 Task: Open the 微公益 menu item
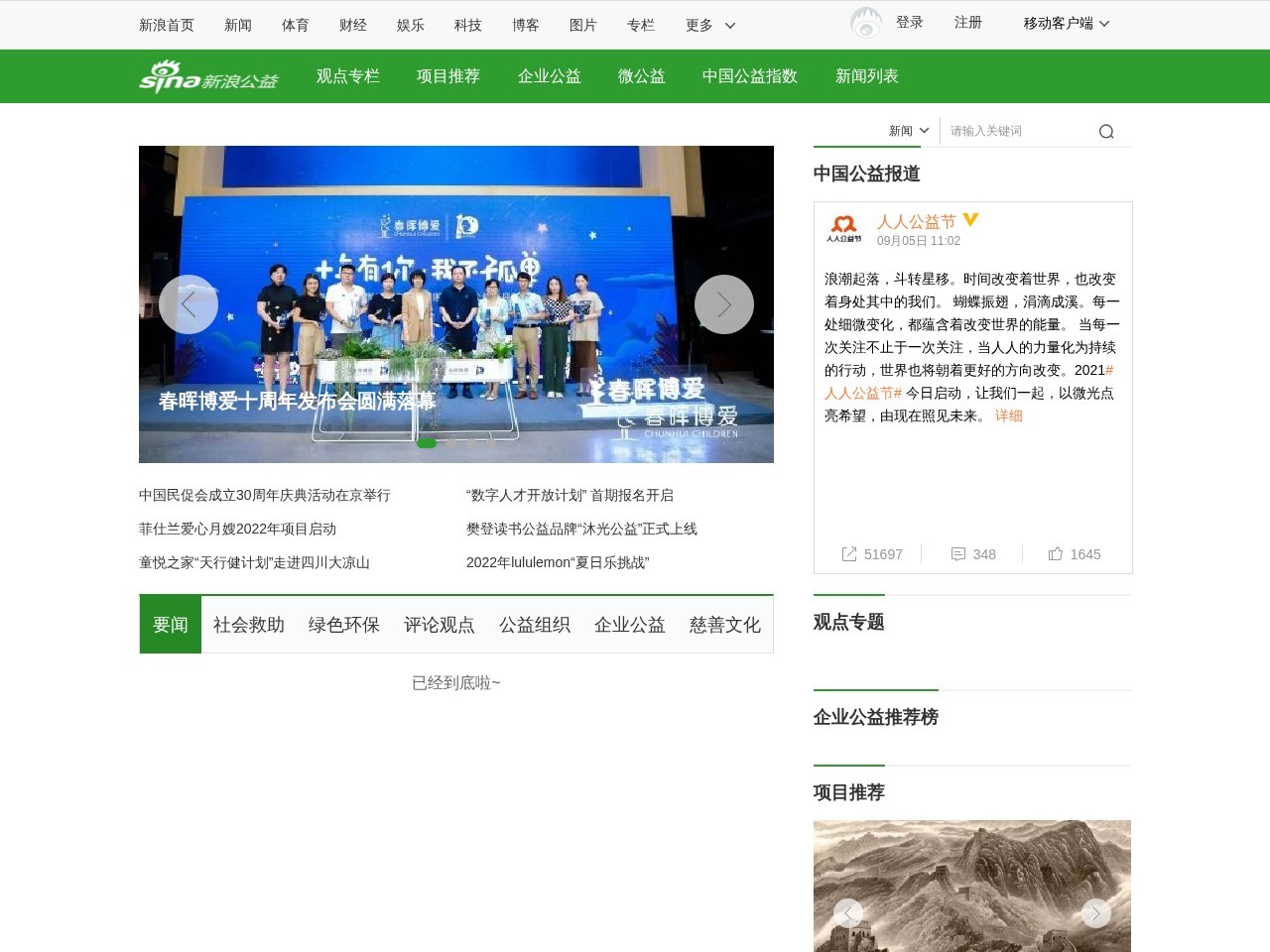[x=641, y=75]
